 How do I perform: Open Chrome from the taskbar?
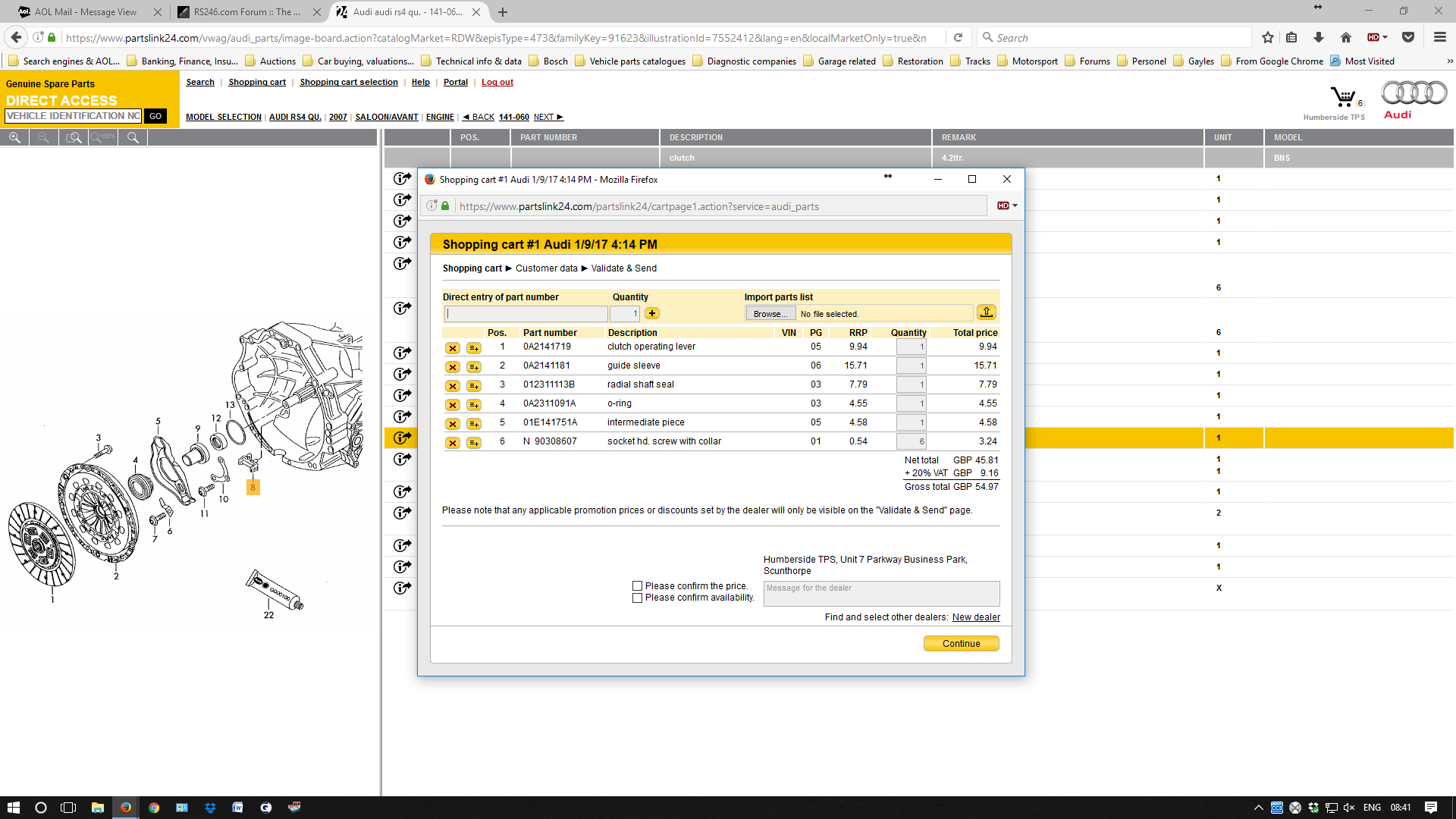click(154, 808)
